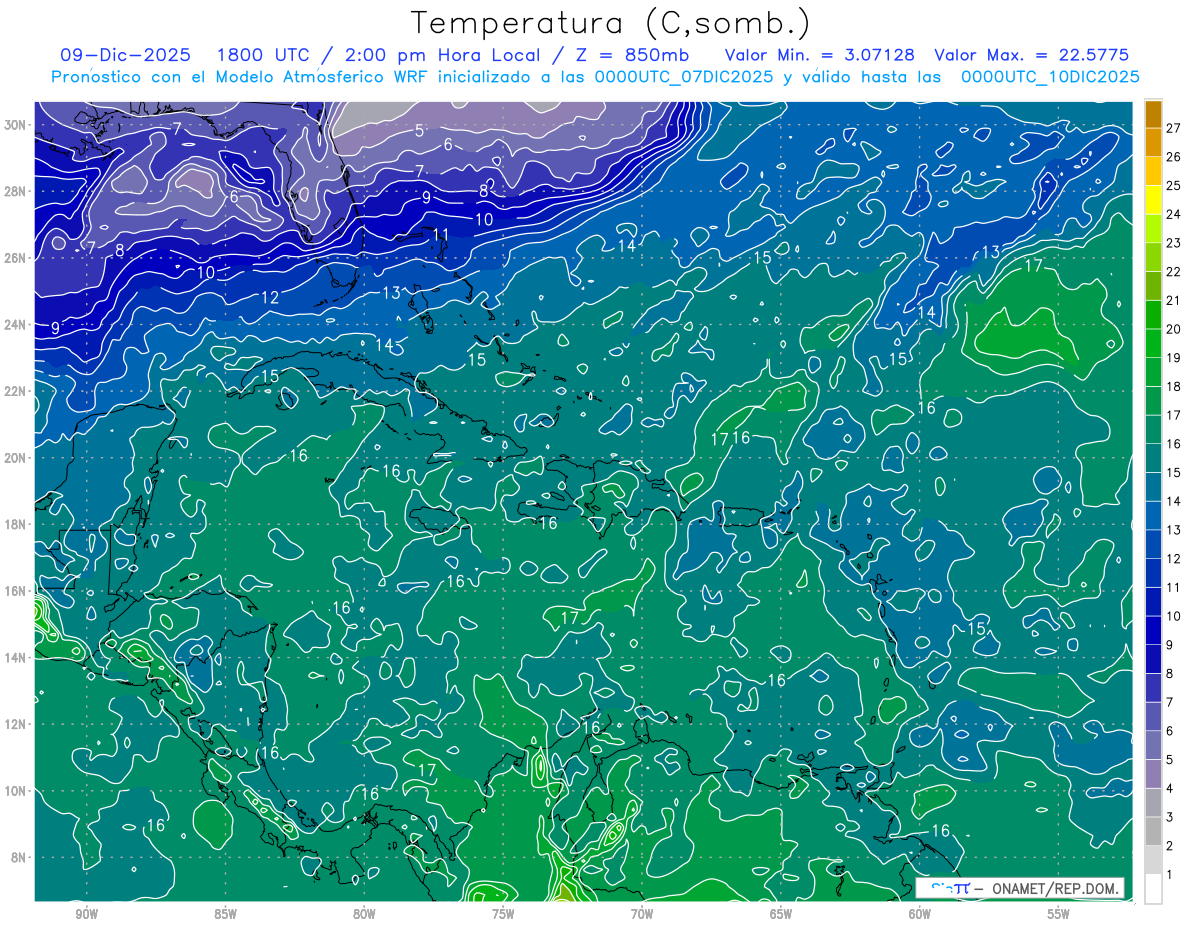Pick the yellow swatch in the colorbar
This screenshot has height=927, width=1200.
pos(1153,200)
